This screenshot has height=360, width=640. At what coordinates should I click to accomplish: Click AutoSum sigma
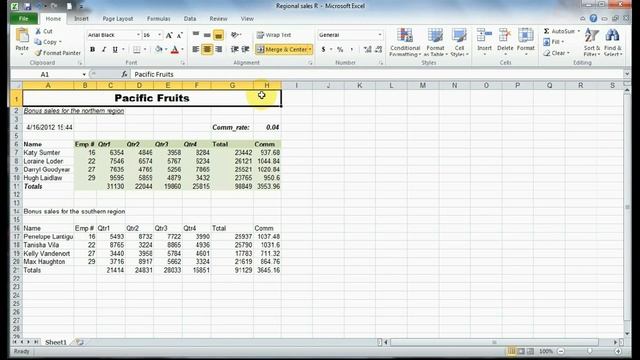click(x=547, y=31)
